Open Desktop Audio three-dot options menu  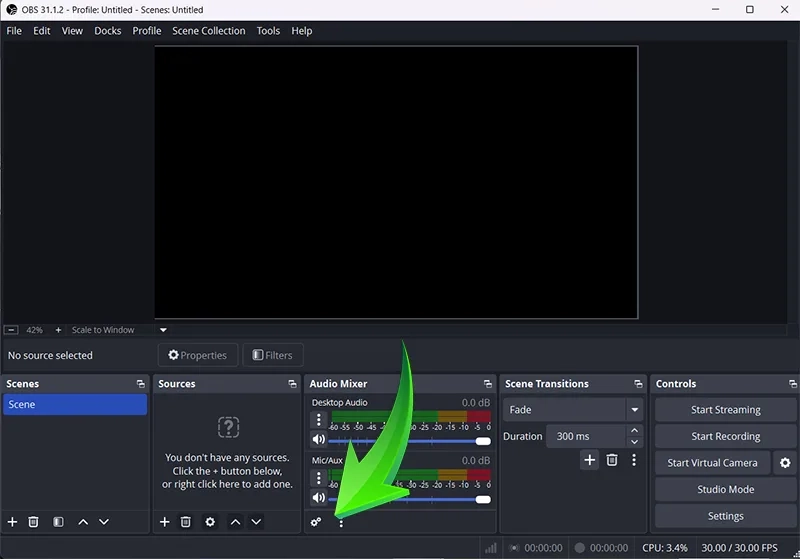click(x=318, y=420)
